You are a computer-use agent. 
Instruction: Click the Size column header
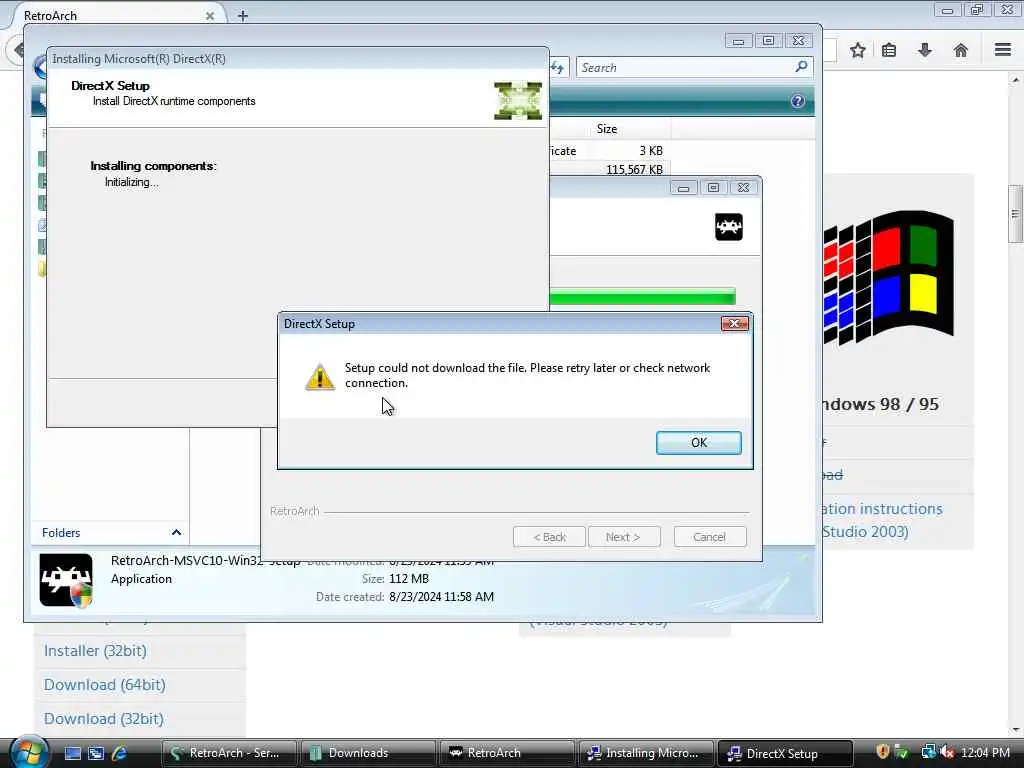tap(607, 129)
